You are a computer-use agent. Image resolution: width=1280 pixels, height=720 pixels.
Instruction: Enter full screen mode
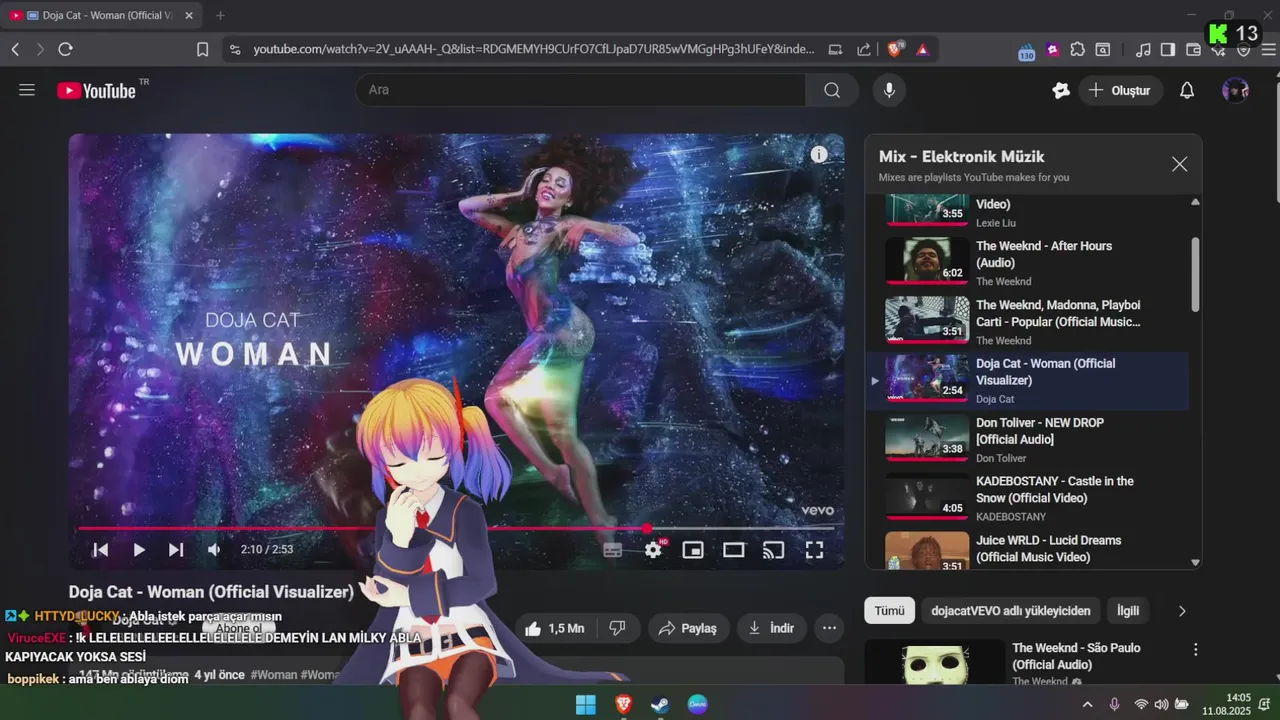tap(814, 549)
